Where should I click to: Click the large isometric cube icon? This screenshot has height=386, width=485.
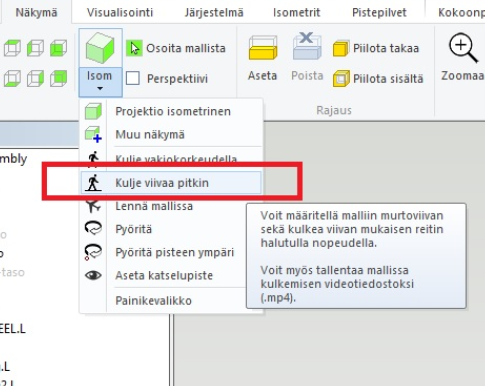[x=100, y=48]
